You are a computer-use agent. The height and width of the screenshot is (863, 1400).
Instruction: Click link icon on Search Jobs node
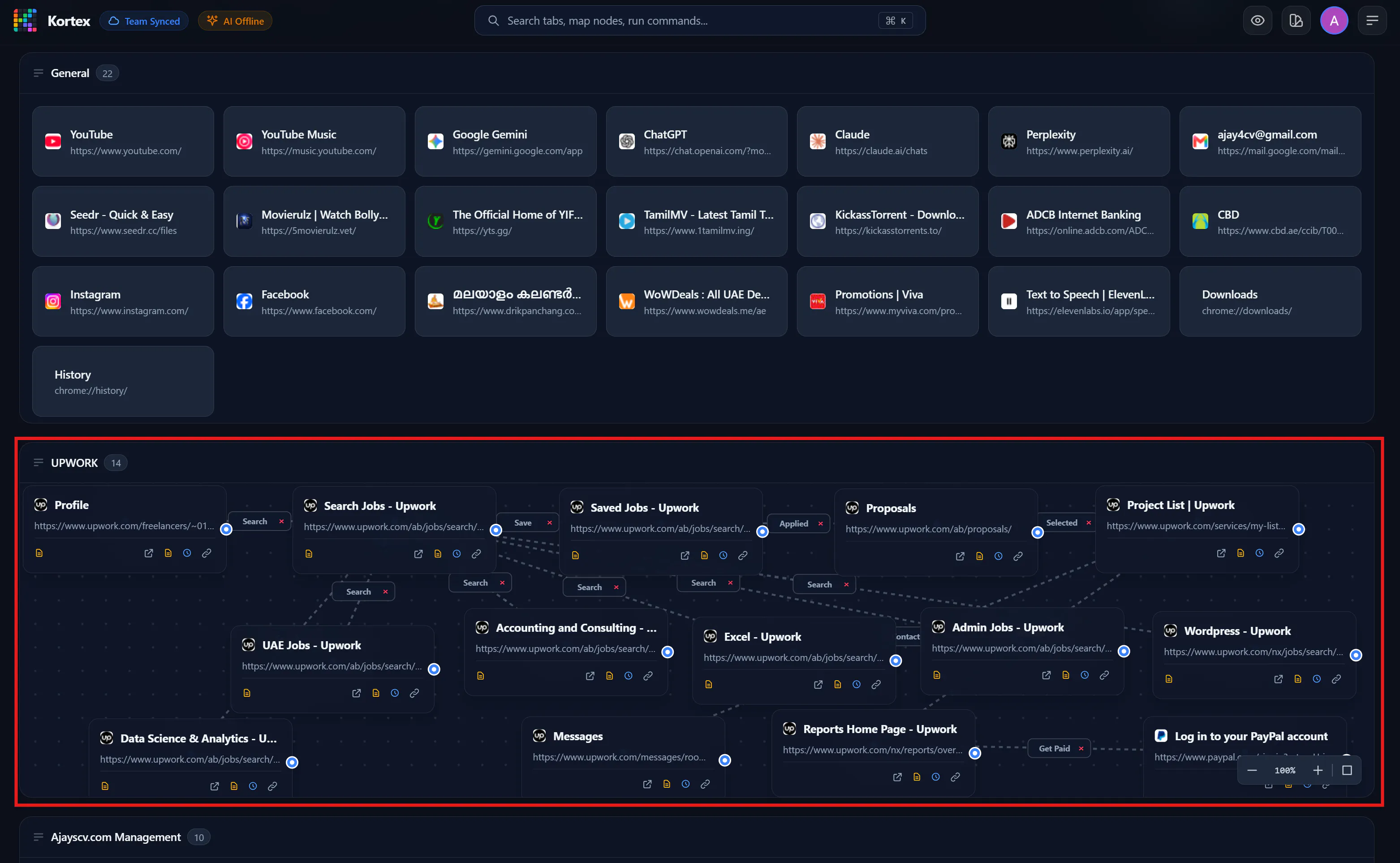[476, 554]
